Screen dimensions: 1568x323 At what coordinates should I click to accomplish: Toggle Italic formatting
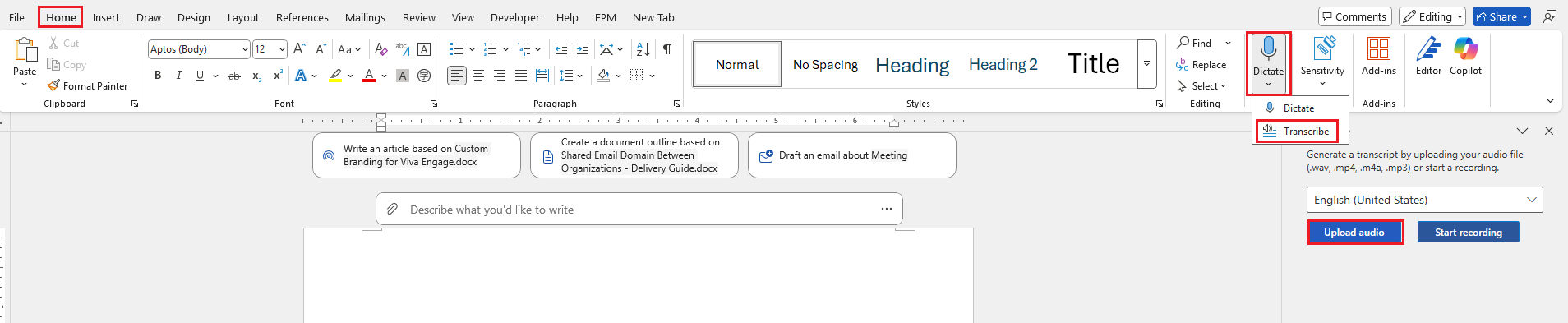(179, 76)
